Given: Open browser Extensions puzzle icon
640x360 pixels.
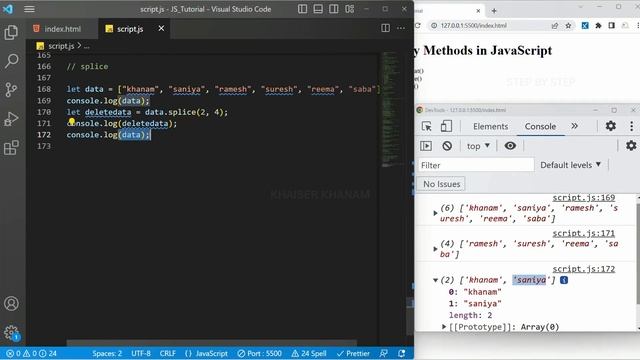Looking at the screenshot, I should (598, 25).
